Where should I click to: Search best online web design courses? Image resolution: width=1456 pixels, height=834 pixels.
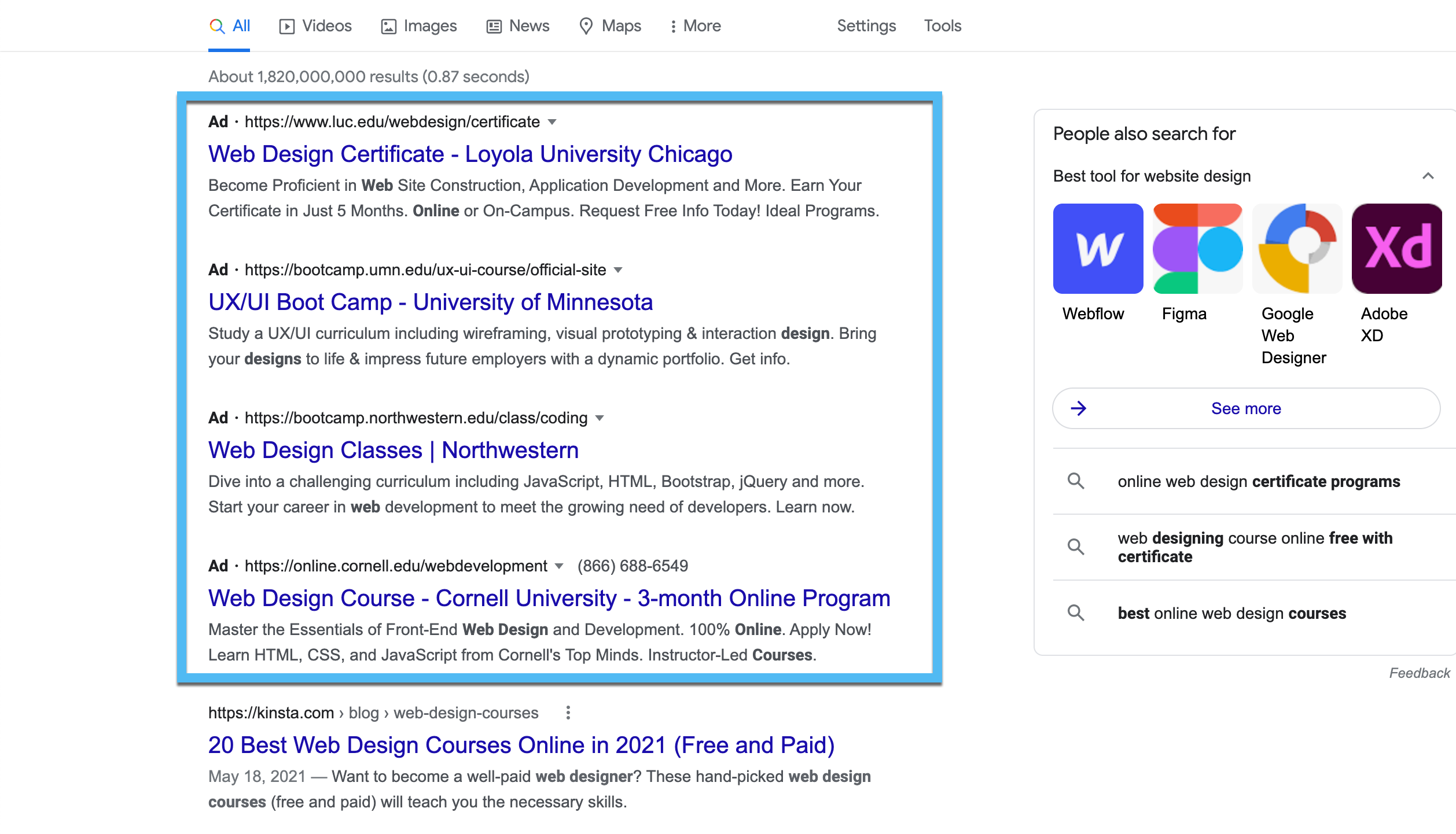(x=1232, y=613)
